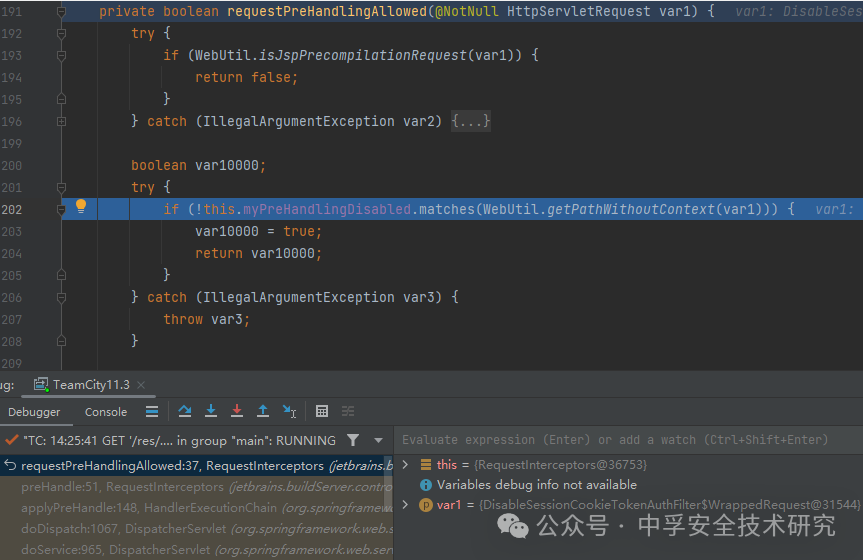Screen dimensions: 863x560
Task: Click the @NotNull annotation in method signature
Action: click(x=467, y=11)
